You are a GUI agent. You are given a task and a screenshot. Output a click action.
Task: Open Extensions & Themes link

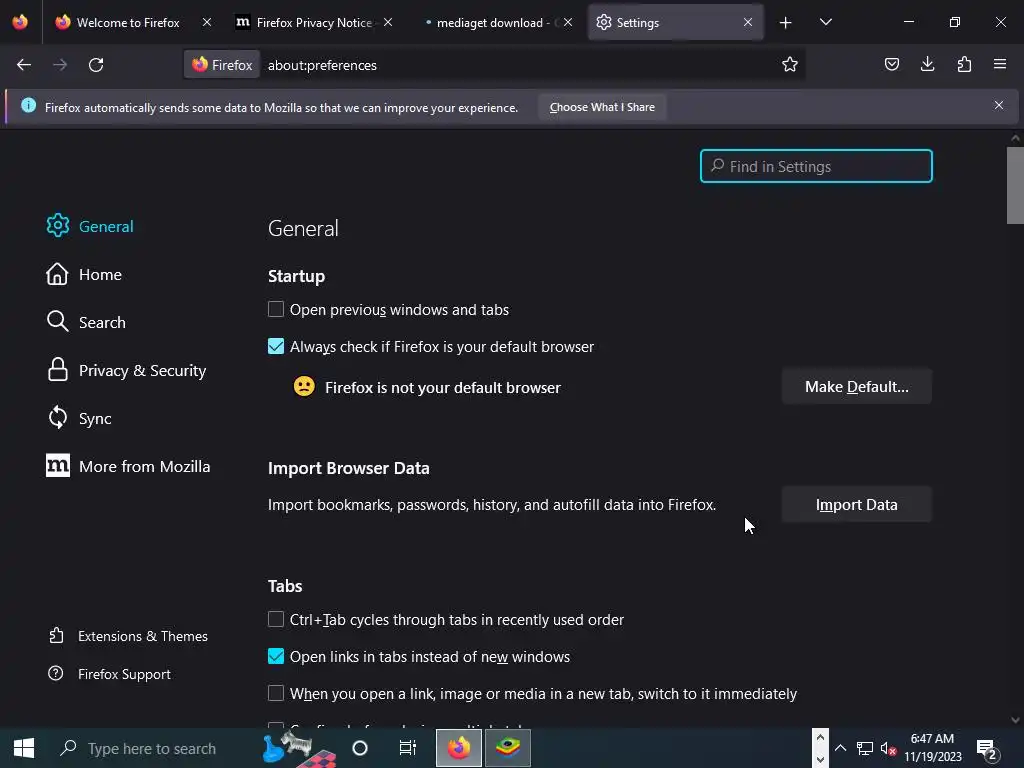(128, 636)
